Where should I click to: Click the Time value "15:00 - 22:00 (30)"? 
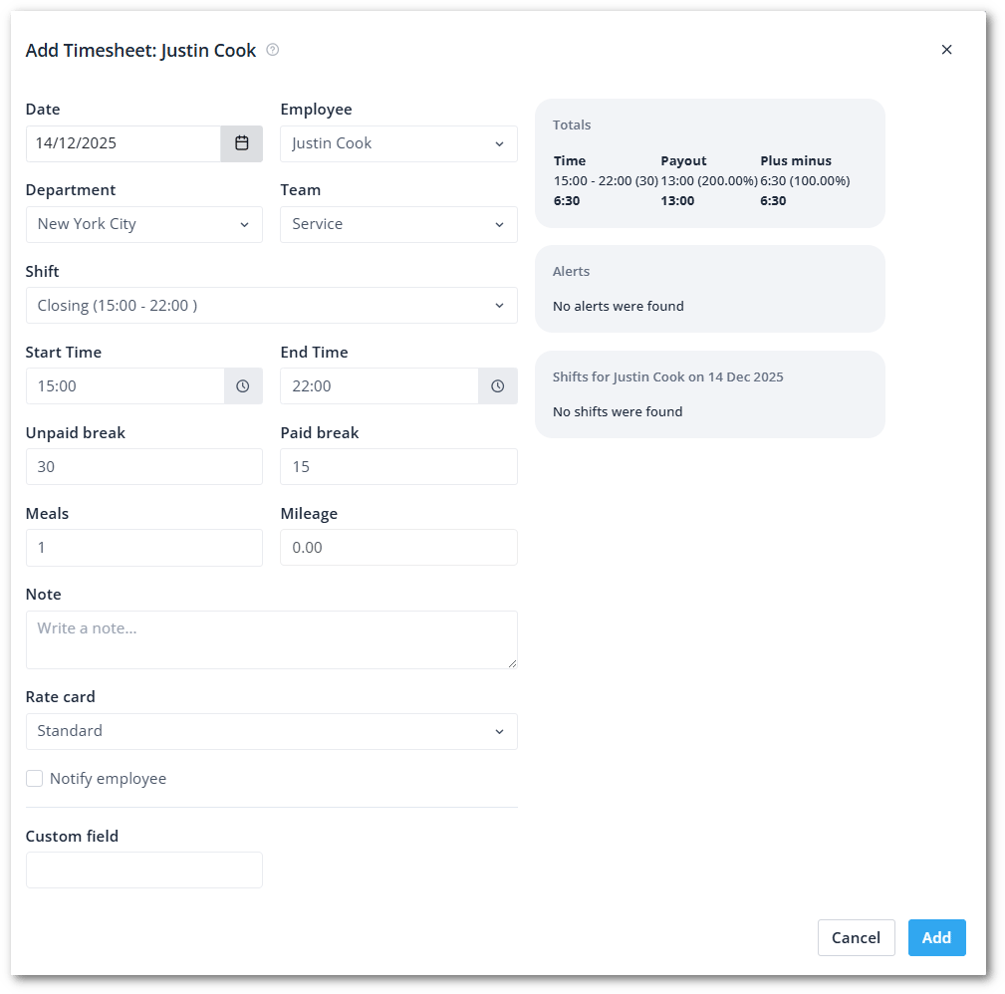(x=606, y=181)
